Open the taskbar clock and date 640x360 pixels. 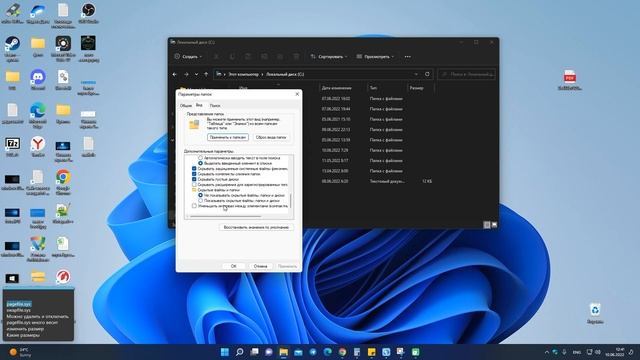(615, 352)
